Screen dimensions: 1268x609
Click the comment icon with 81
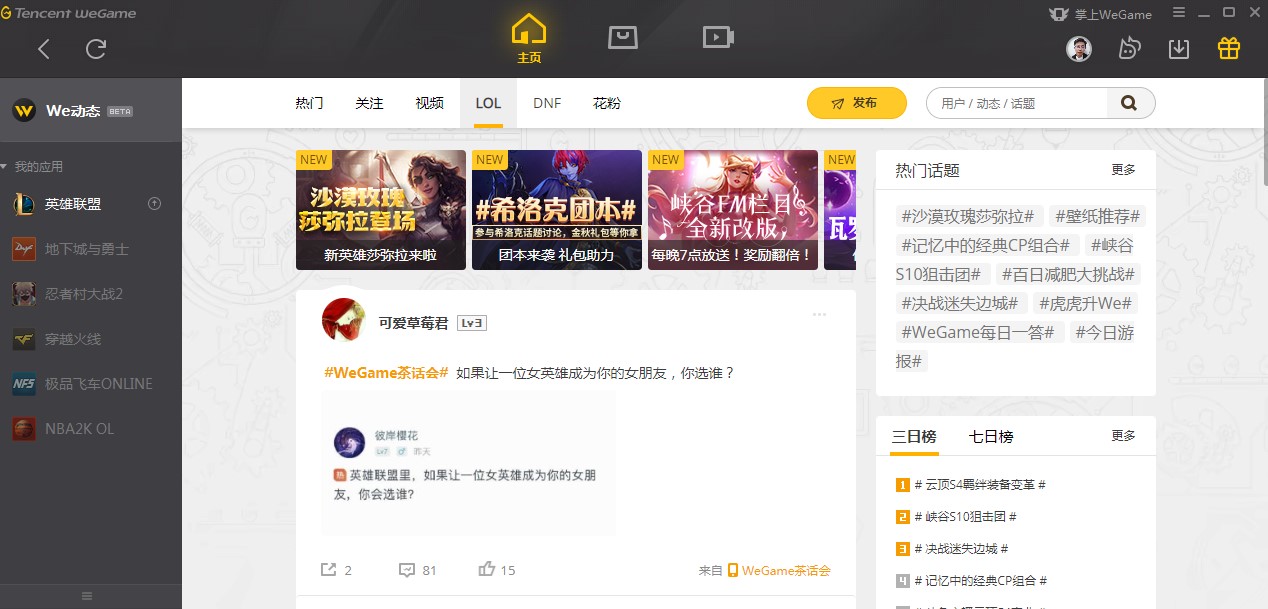pos(417,570)
